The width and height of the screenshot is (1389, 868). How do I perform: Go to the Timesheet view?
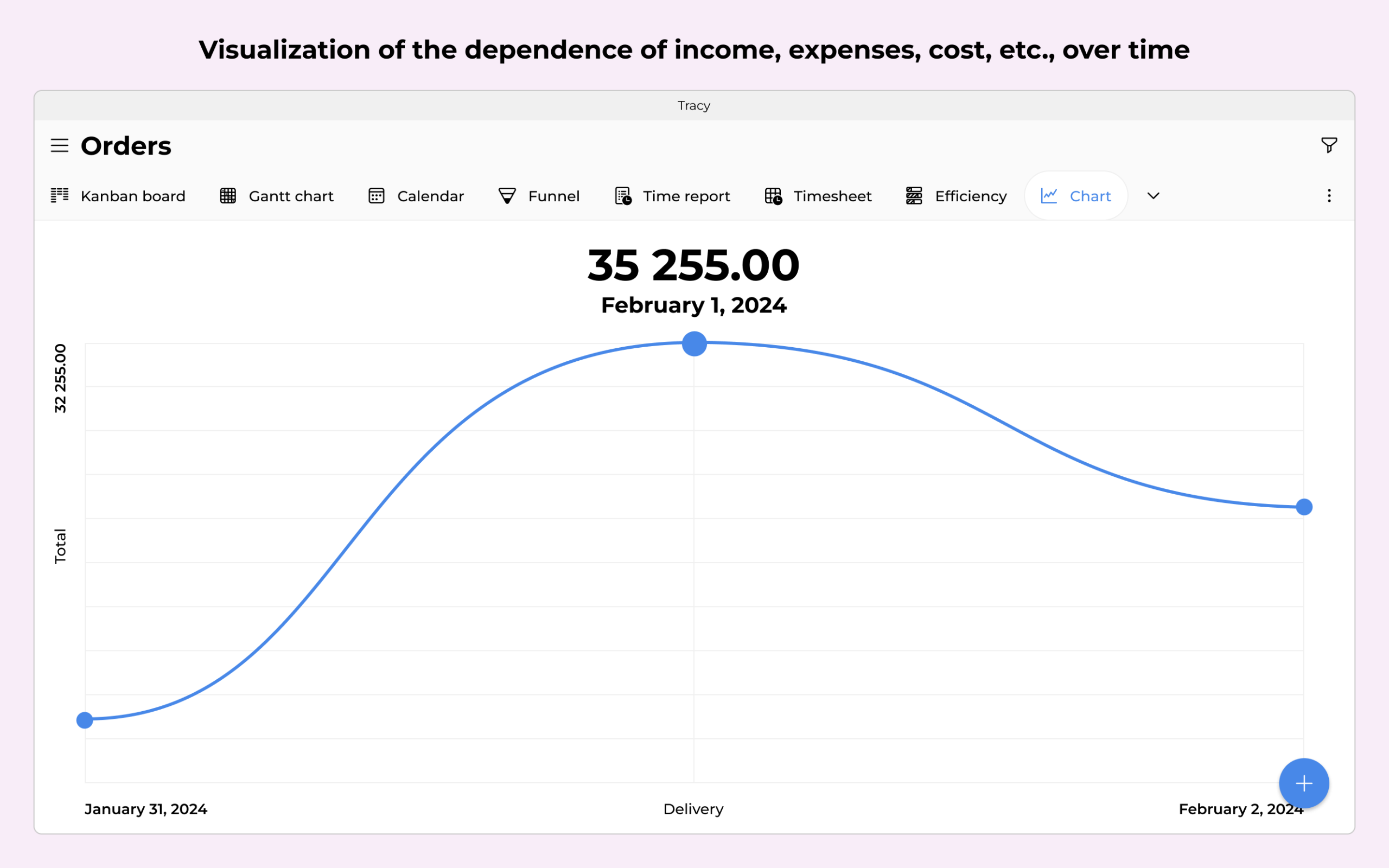[x=818, y=196]
